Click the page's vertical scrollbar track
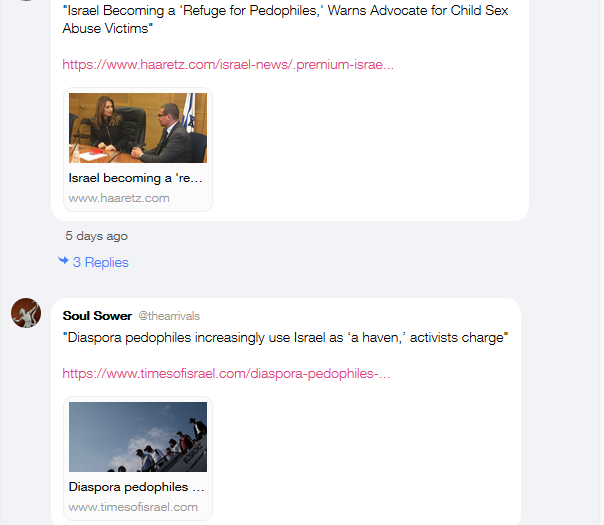This screenshot has height=525, width=604. [601, 262]
